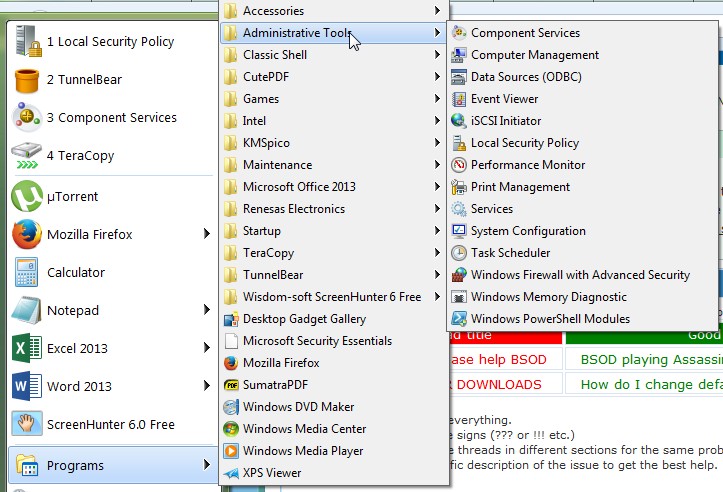
Task: Open the red DOWNLOADS thread link
Action: click(497, 384)
